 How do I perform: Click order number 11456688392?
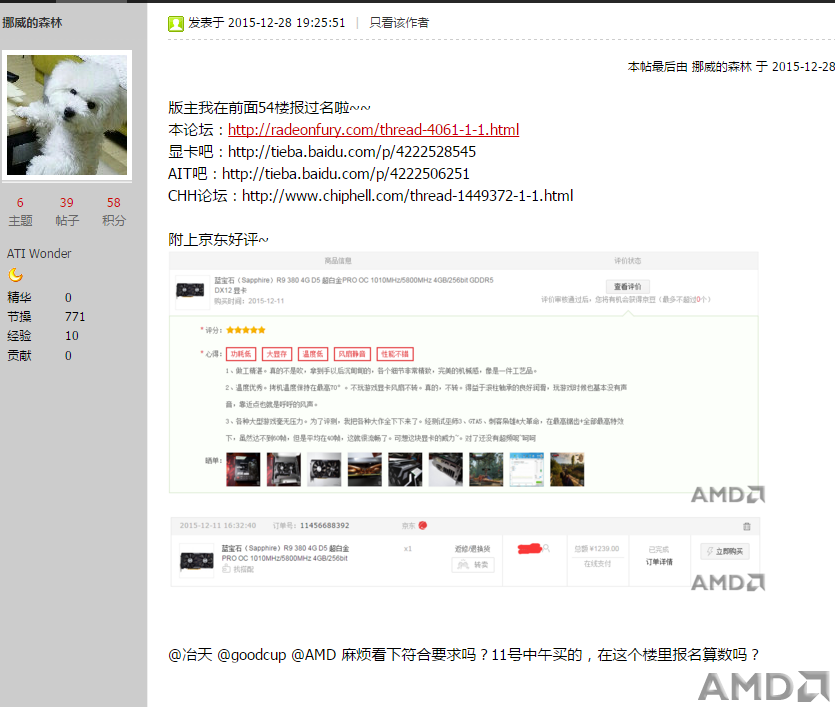click(325, 525)
